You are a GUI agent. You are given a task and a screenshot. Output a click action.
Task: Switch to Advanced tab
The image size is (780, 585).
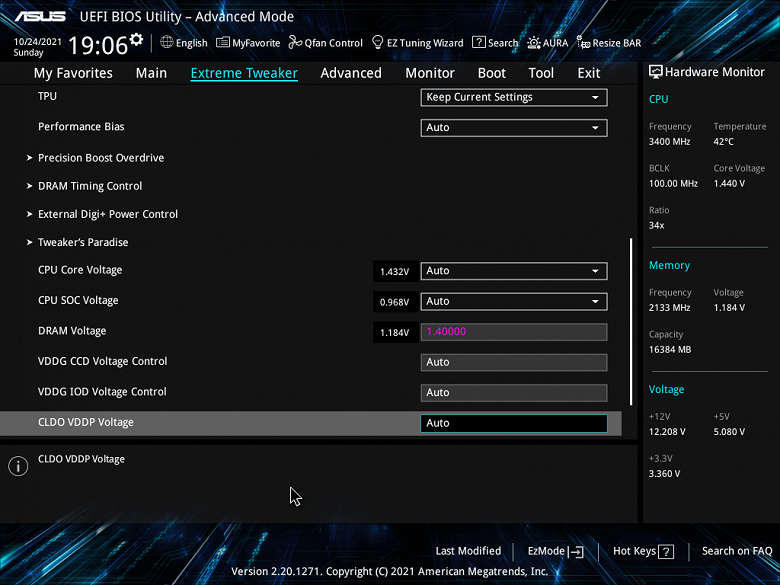(351, 73)
